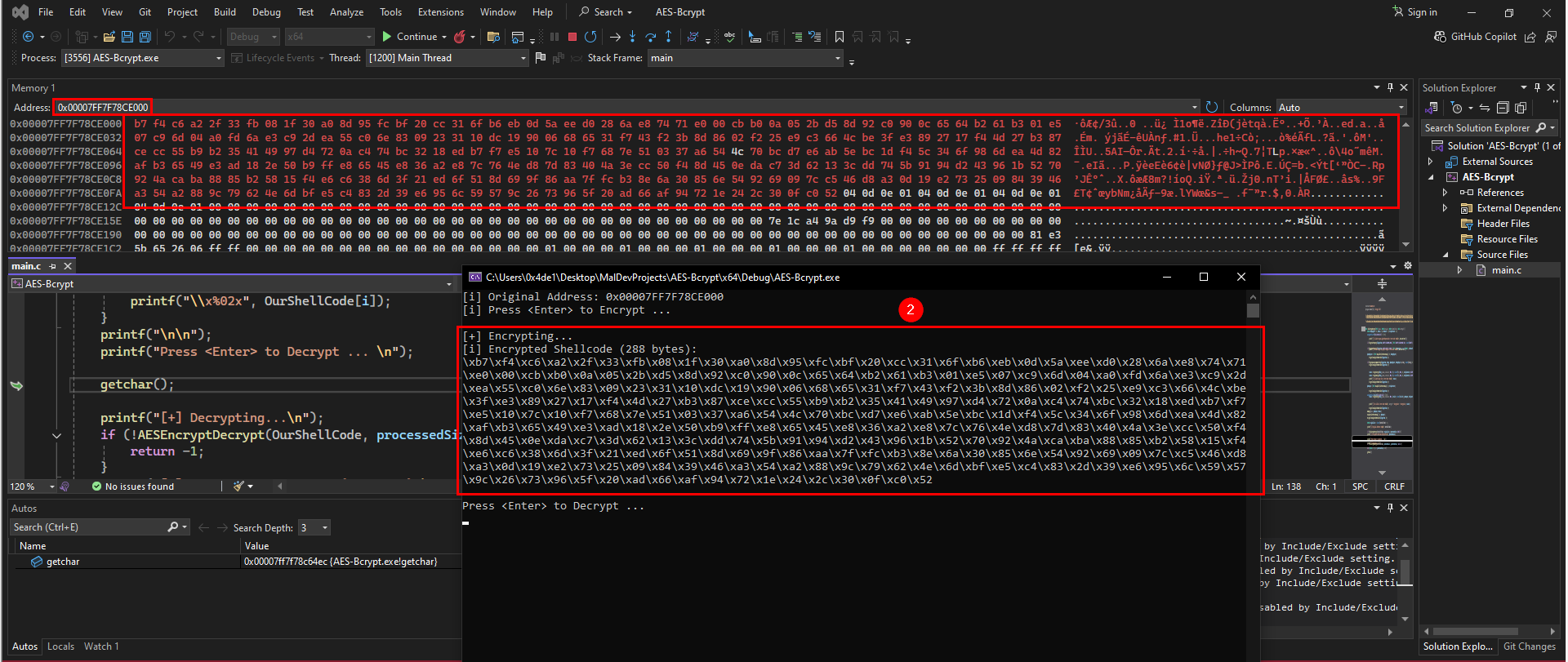Open file using the toolbar folder icon
1568x662 pixels.
108,37
